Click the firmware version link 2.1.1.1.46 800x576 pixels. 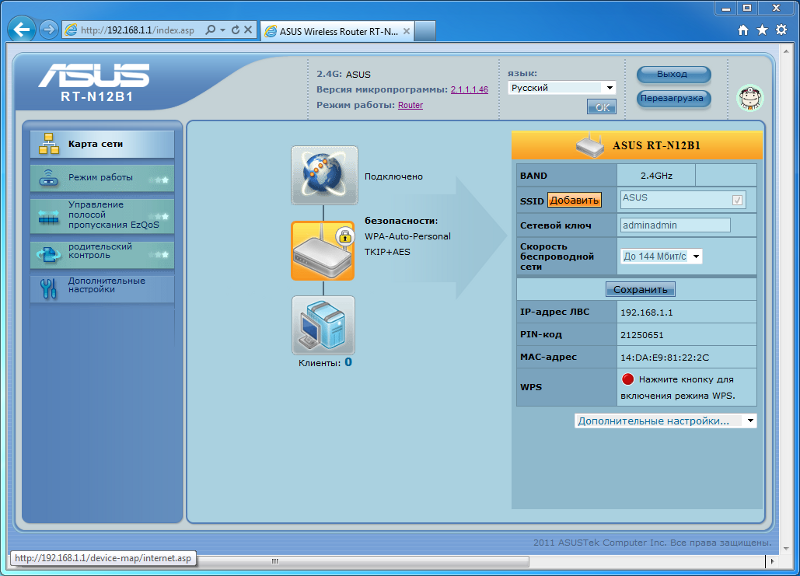(469, 90)
